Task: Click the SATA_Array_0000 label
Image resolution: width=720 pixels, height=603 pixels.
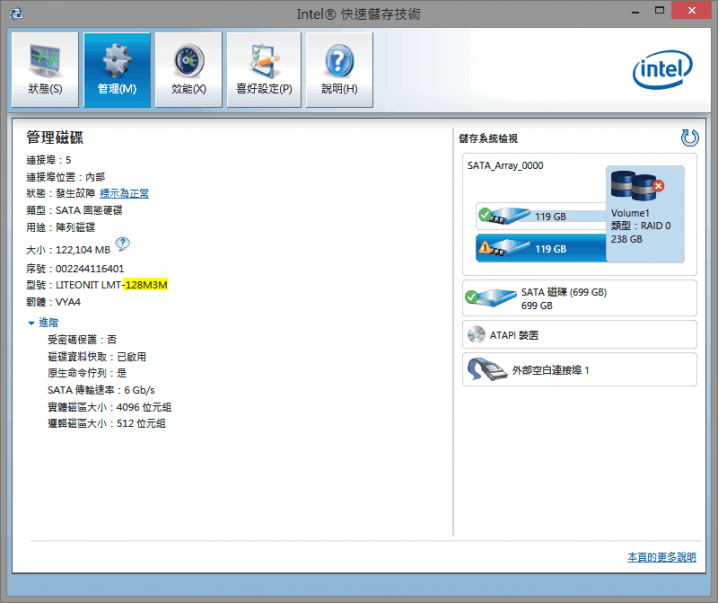Action: 505,165
